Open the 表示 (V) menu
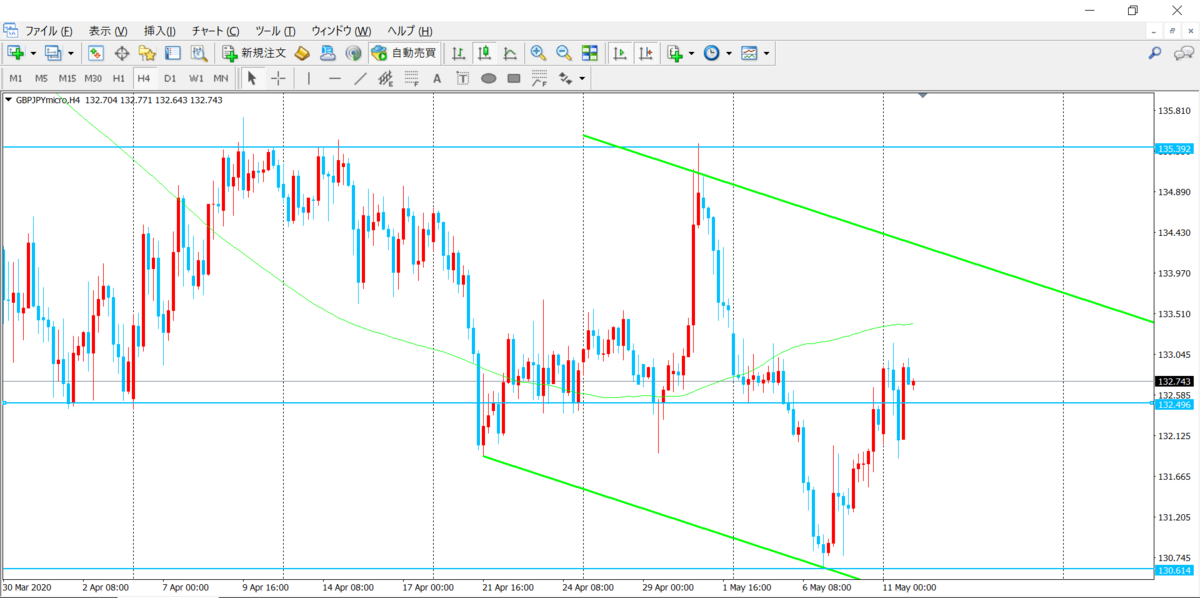 click(x=108, y=31)
